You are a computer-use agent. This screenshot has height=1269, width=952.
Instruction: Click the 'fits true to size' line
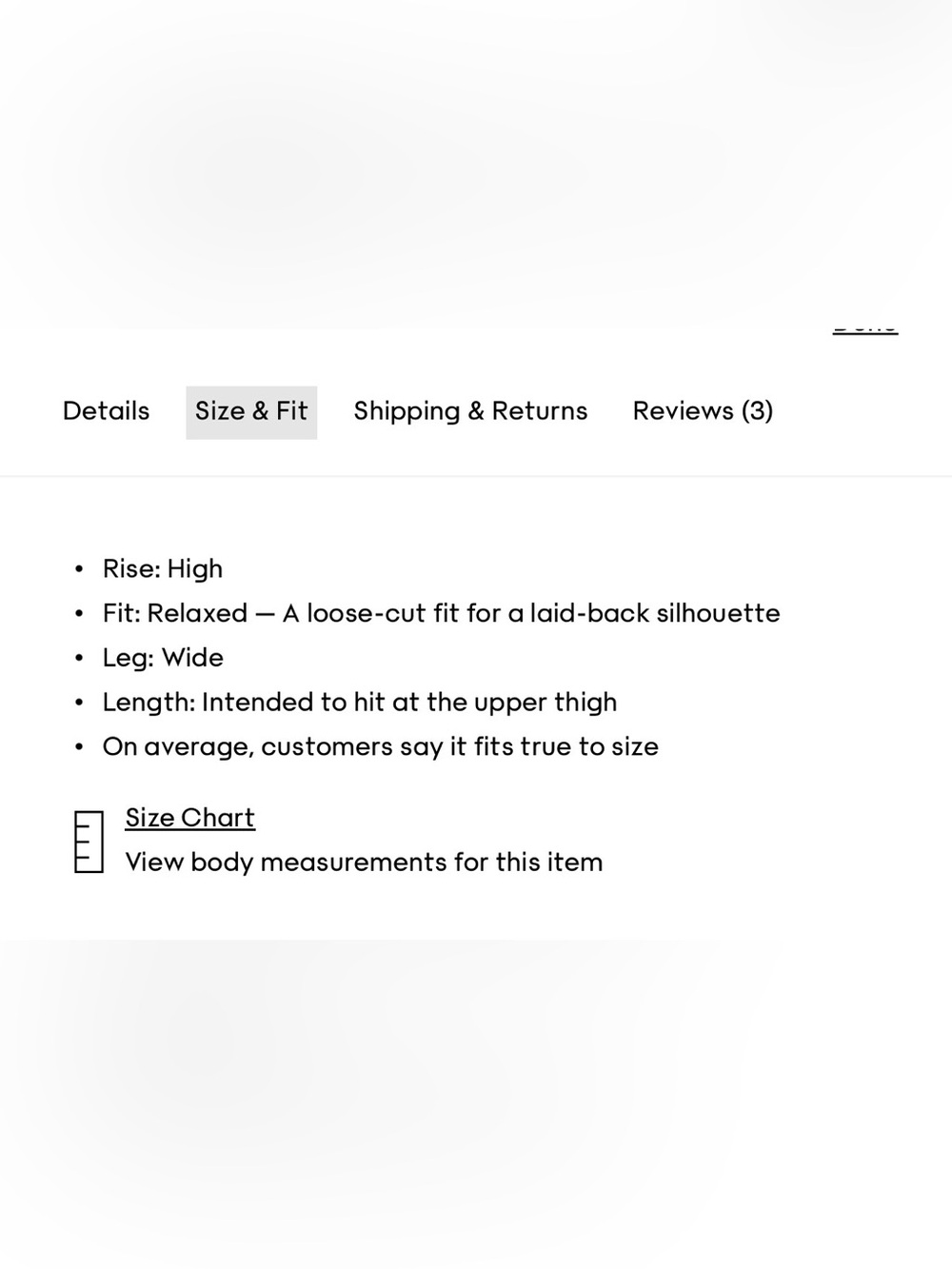[381, 746]
